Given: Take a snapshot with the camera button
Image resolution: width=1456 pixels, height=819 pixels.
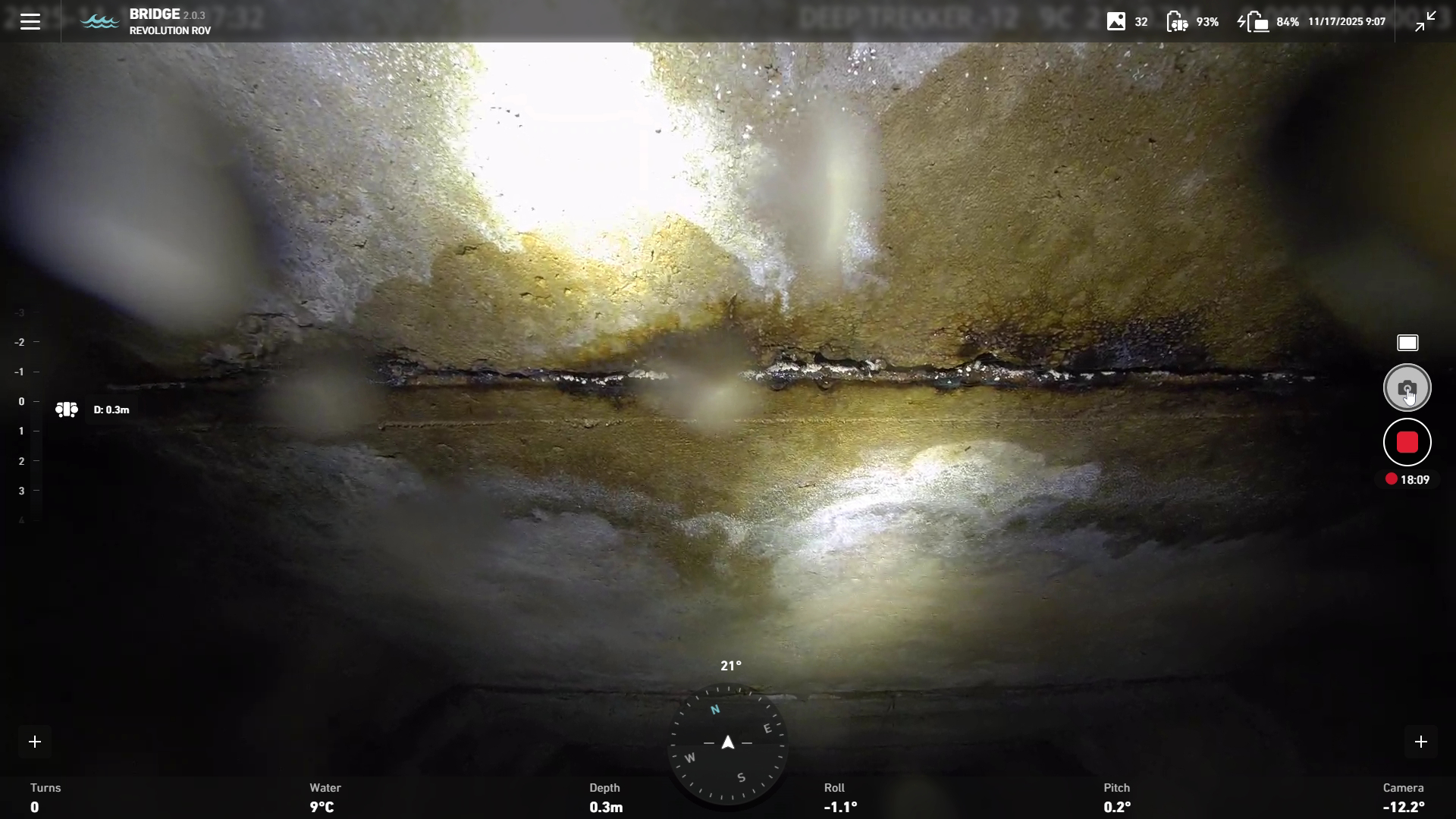Looking at the screenshot, I should pyautogui.click(x=1407, y=388).
